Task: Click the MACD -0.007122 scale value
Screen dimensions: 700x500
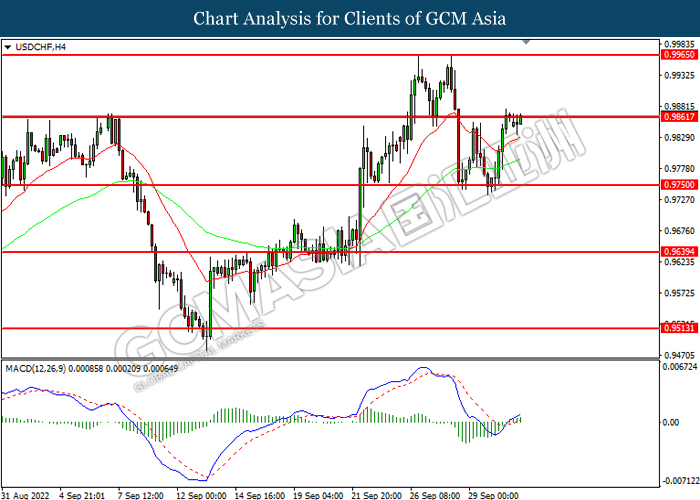Action: tap(681, 481)
